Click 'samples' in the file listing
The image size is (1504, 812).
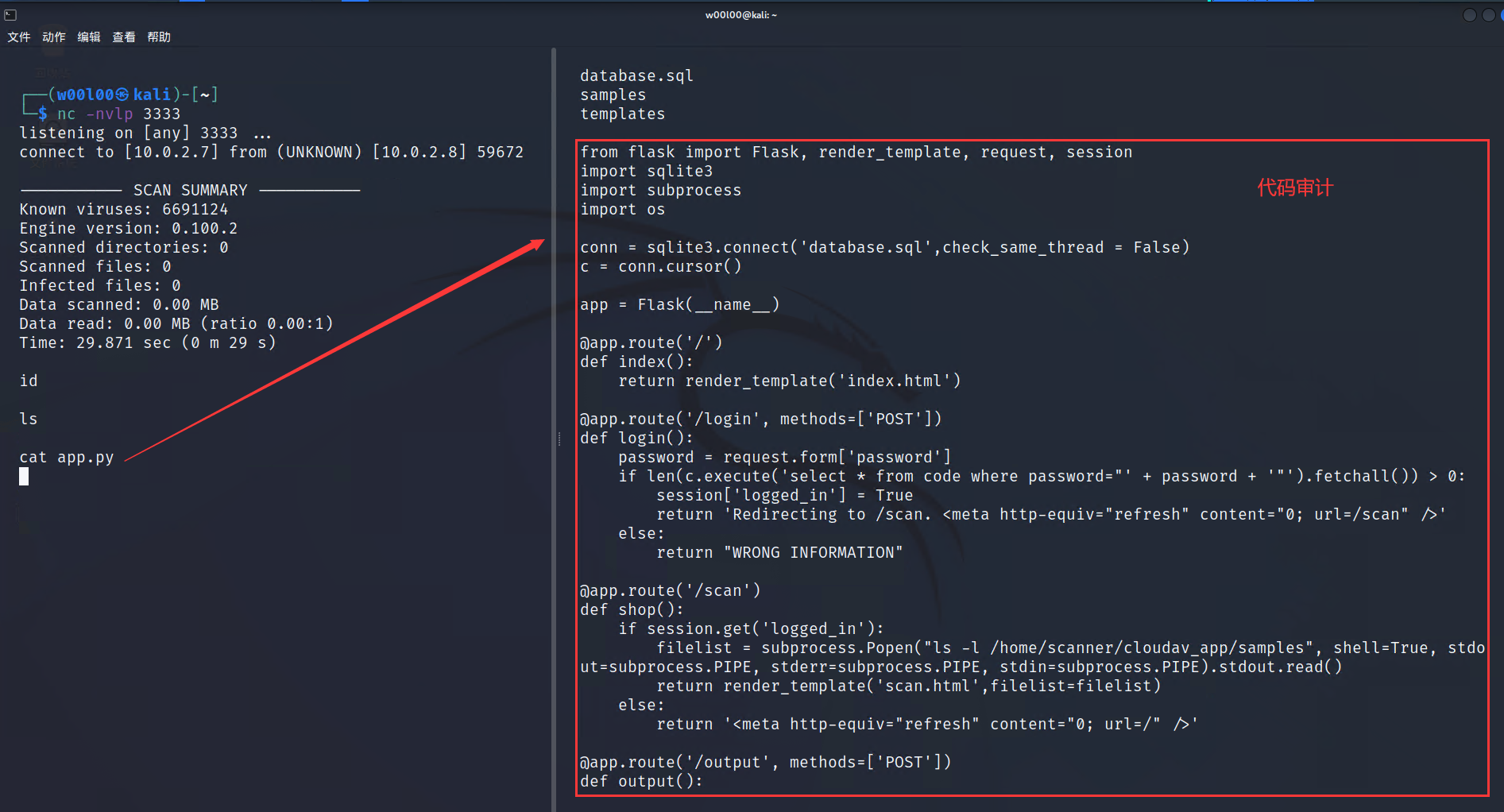613,95
